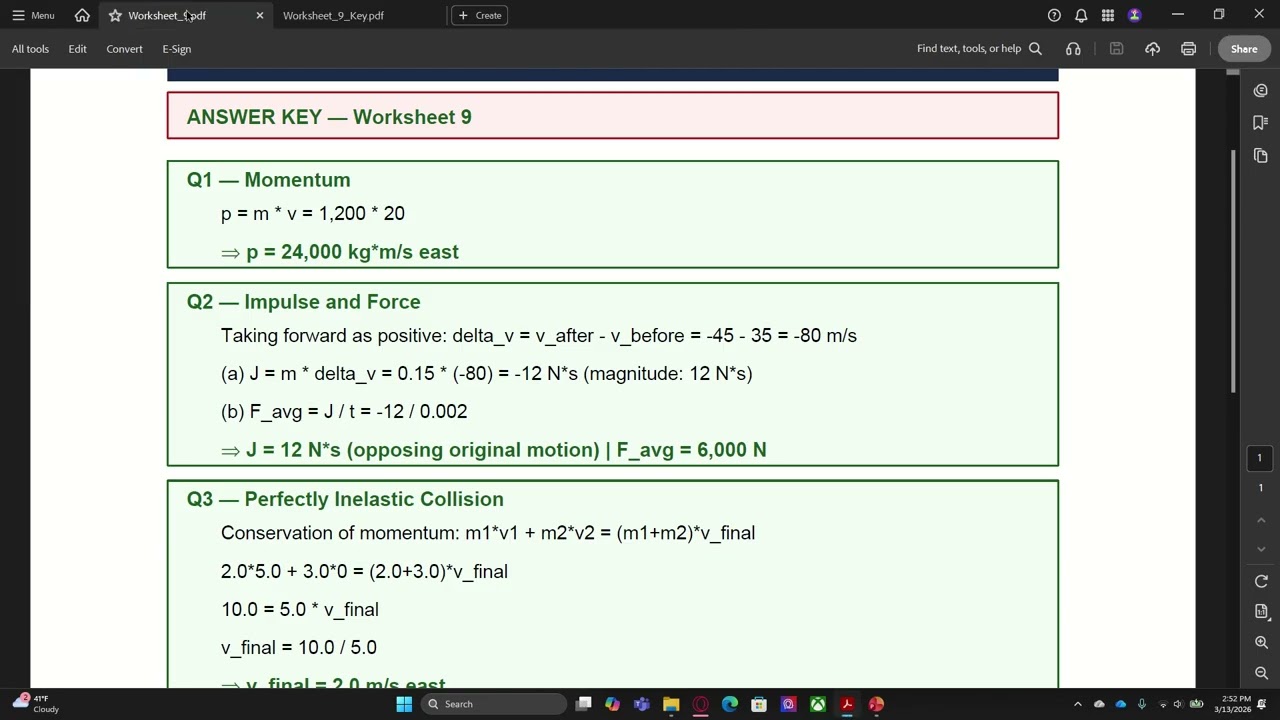Open File Explorer from taskbar

(671, 704)
